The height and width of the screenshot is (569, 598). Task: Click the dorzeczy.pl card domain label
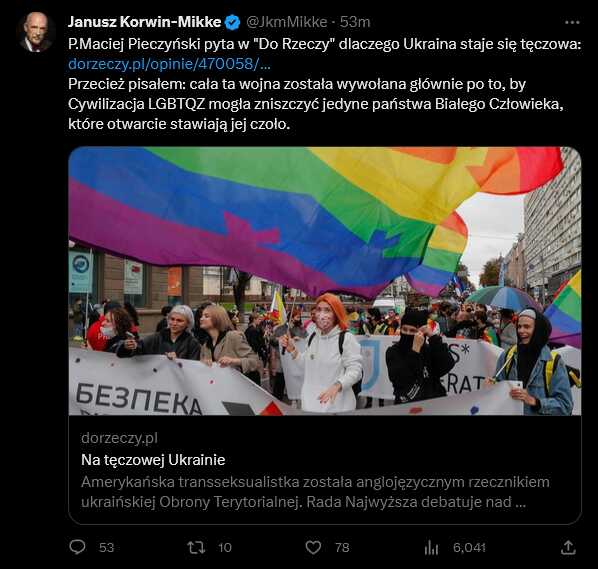tap(119, 438)
